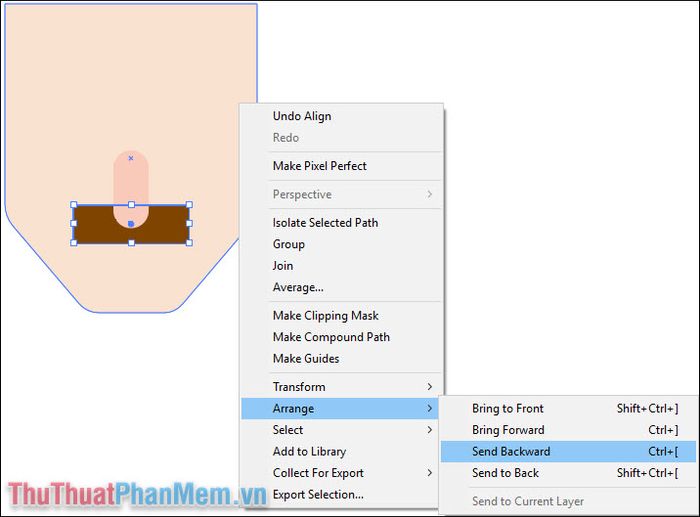The width and height of the screenshot is (700, 517).
Task: Choose Undo Align from context menu
Action: click(x=342, y=116)
